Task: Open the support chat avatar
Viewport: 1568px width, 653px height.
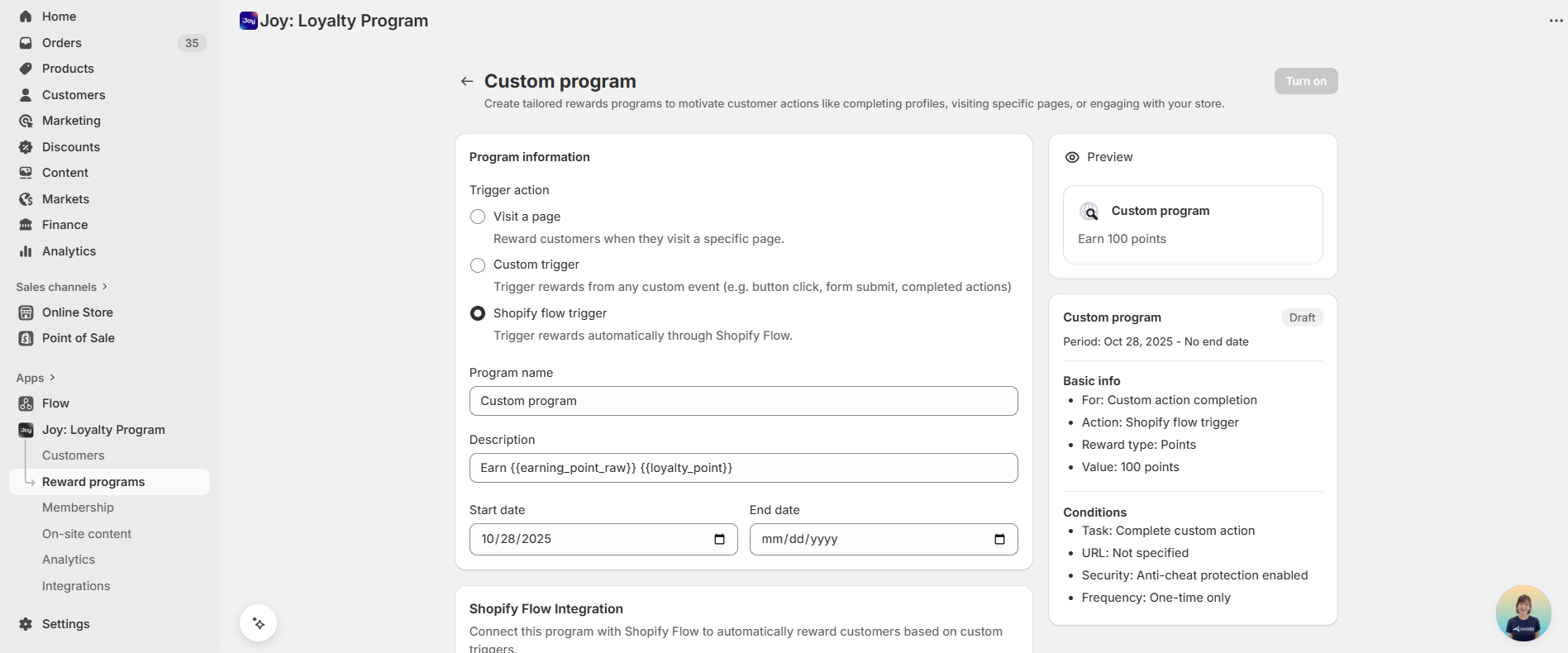Action: (1523, 613)
